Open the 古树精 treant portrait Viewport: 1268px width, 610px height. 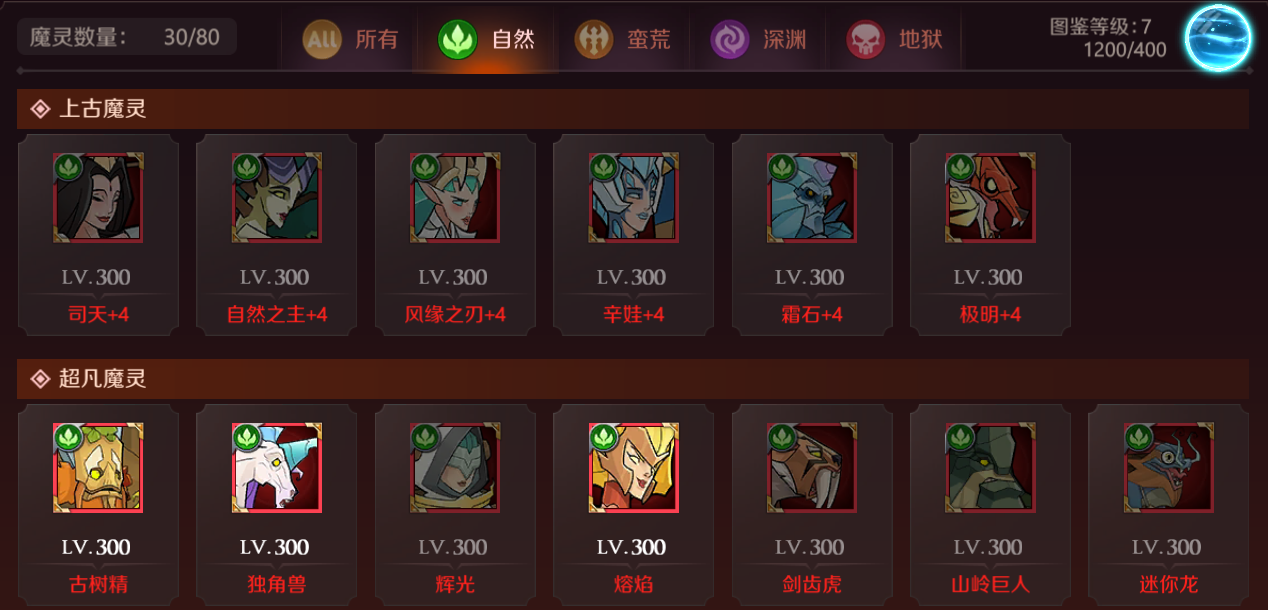(x=98, y=467)
